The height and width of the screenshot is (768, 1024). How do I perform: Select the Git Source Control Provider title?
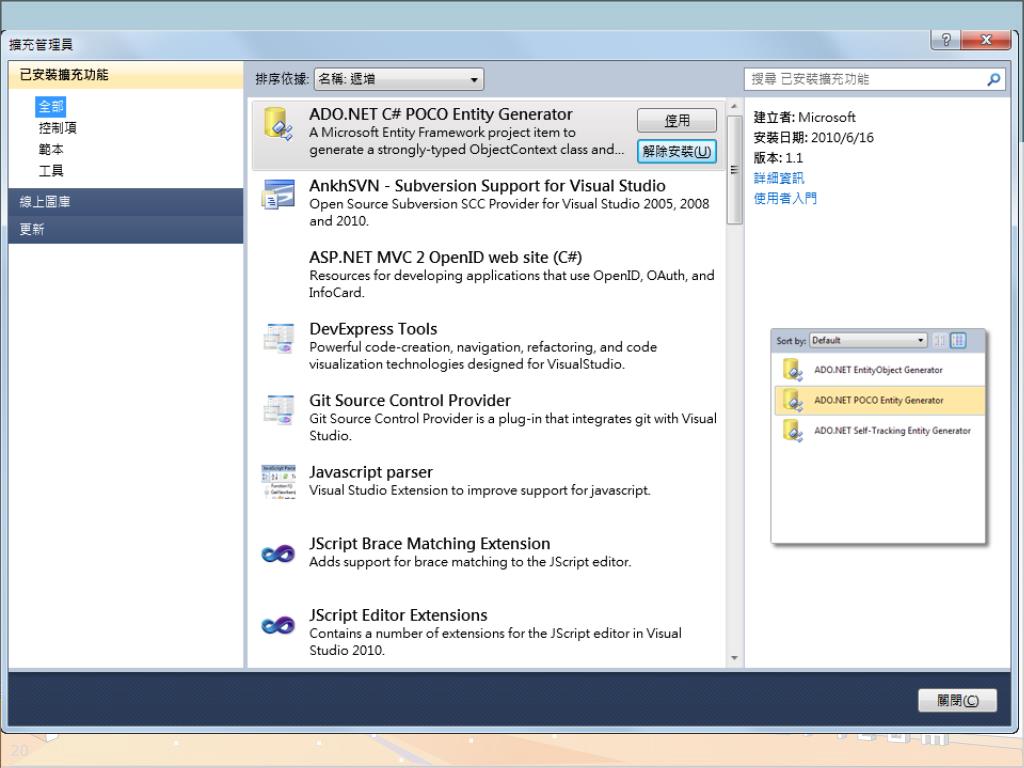[409, 400]
